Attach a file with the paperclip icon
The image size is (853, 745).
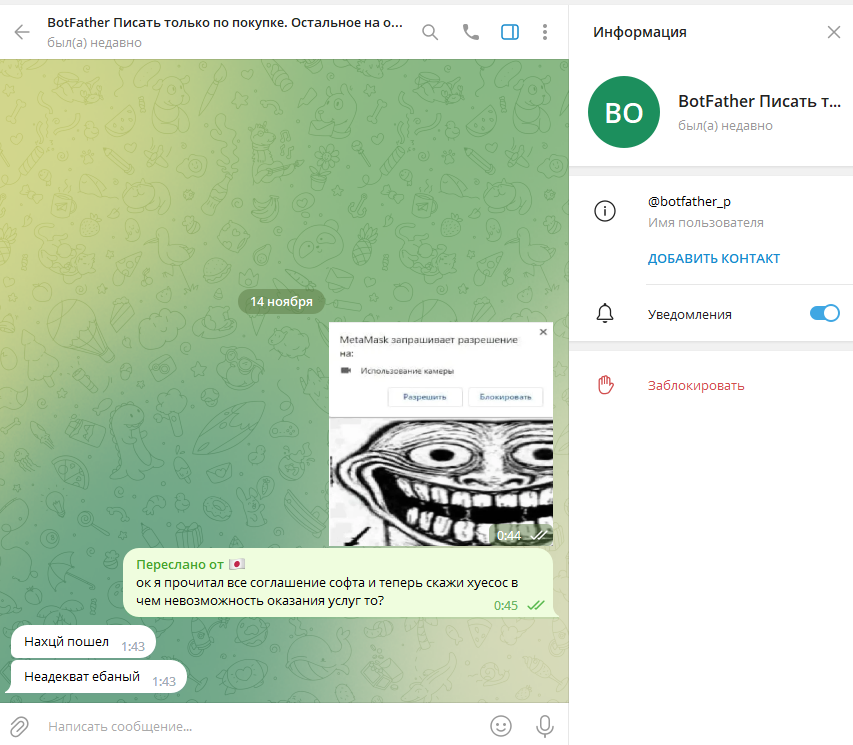coord(19,726)
